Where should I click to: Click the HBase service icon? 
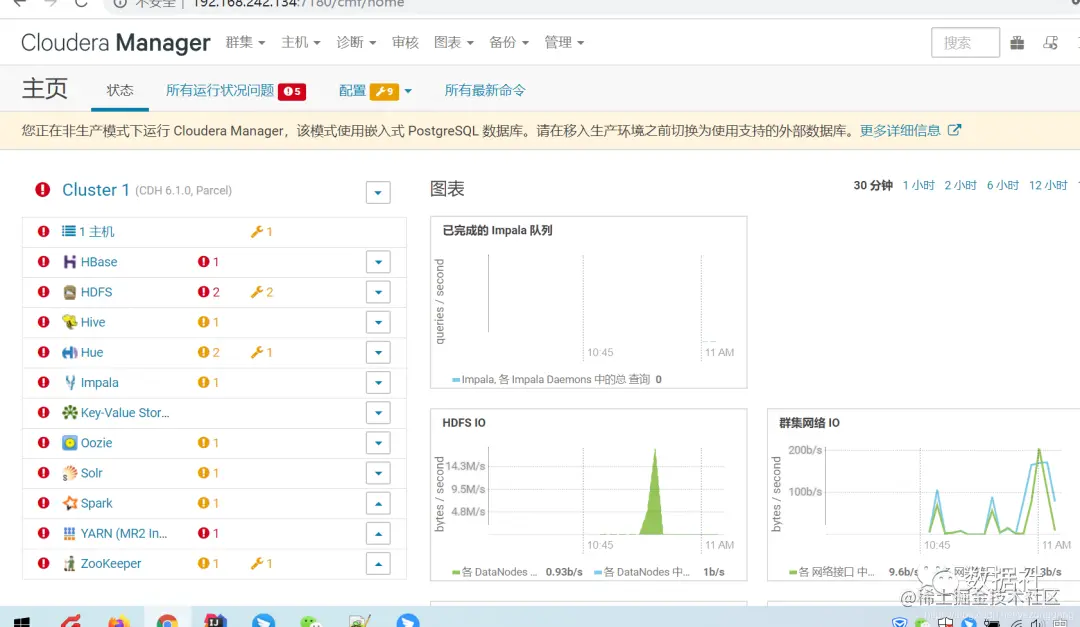click(70, 262)
